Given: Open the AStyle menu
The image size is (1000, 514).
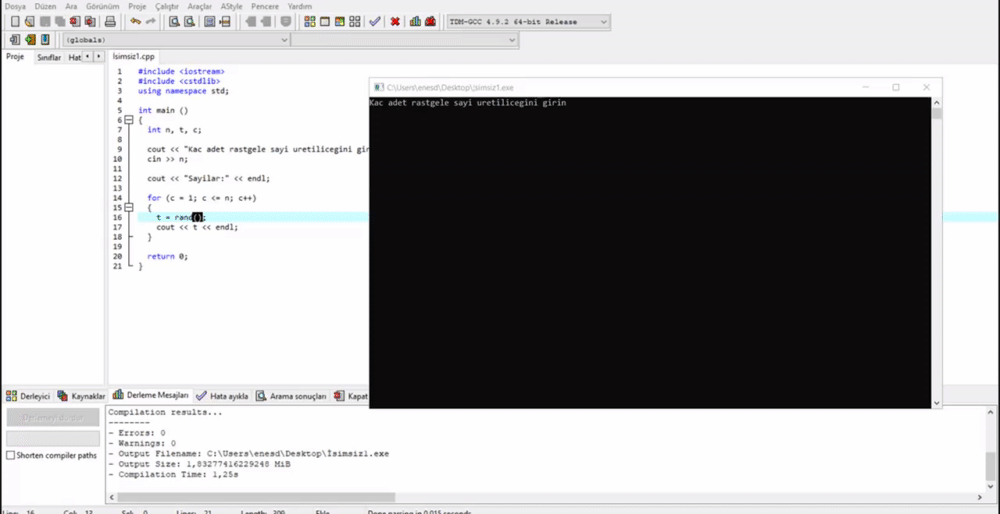Looking at the screenshot, I should [232, 6].
